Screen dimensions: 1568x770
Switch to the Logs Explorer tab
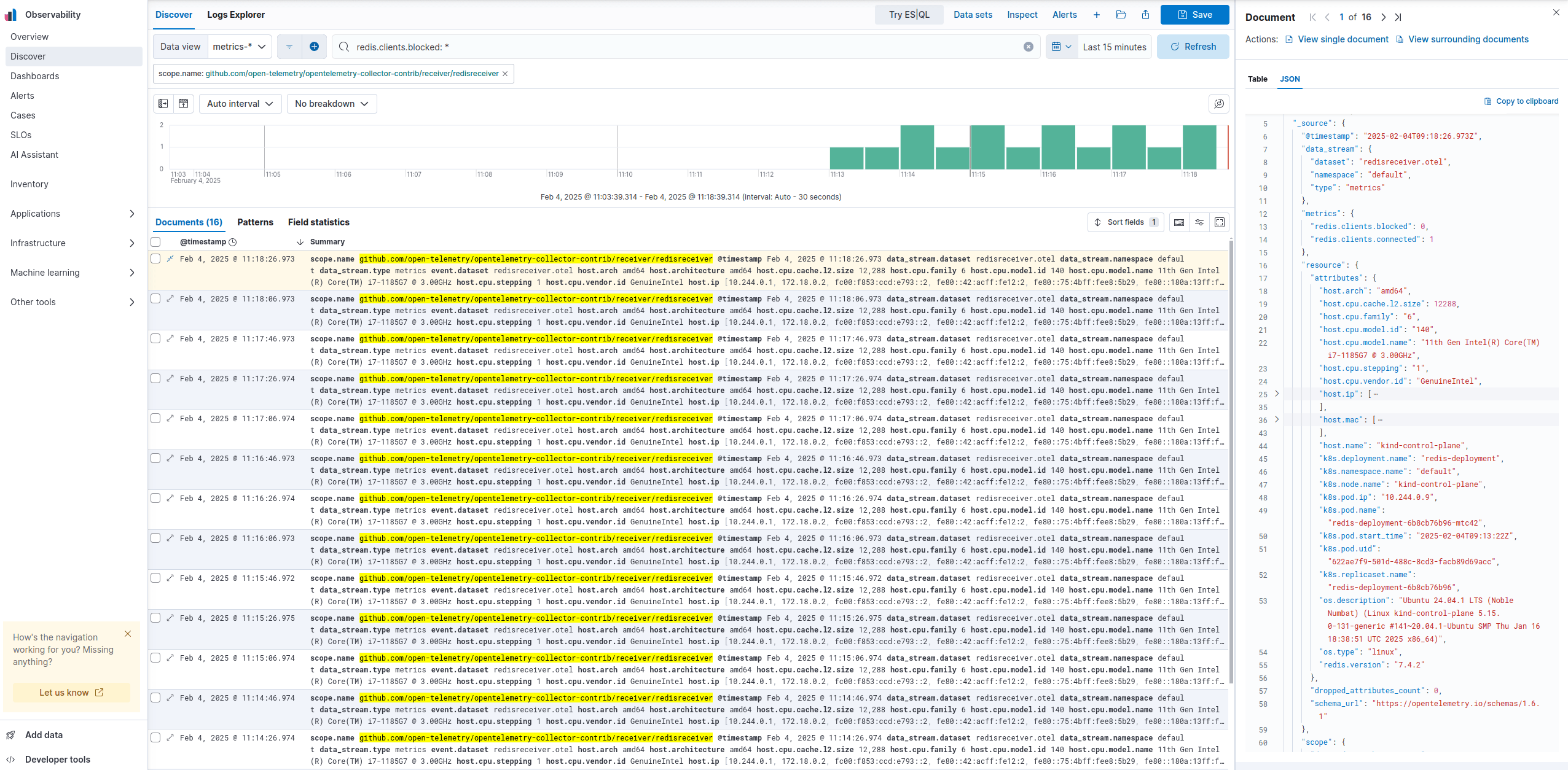[236, 14]
